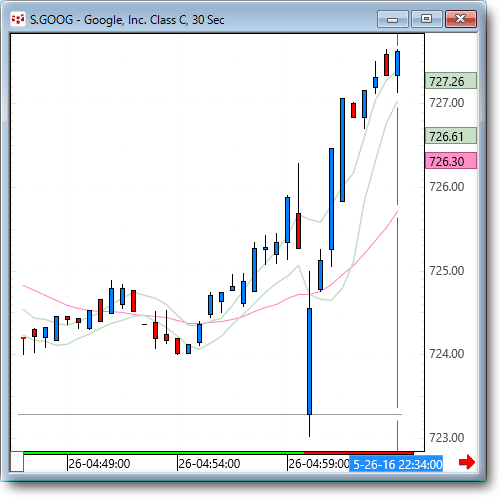Click the 727.00 price scale value
The height and width of the screenshot is (499, 504).
pyautogui.click(x=446, y=103)
